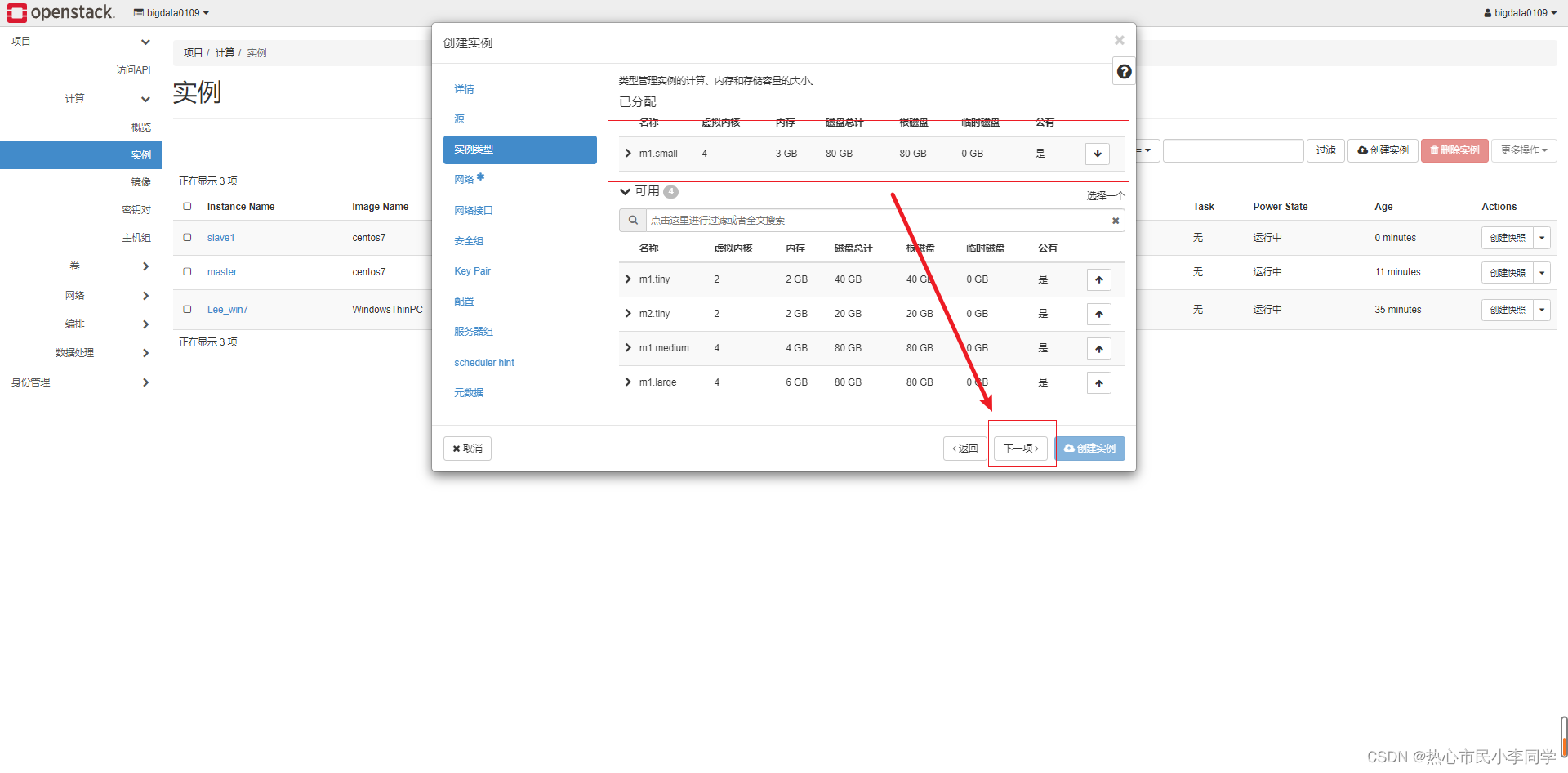
Task: Open snapshot dropdown arrow for master row
Action: click(x=1542, y=272)
